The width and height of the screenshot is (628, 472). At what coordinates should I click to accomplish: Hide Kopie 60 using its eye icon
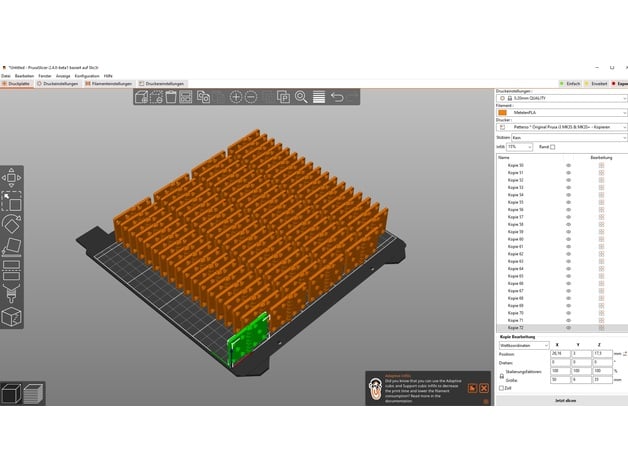568,239
